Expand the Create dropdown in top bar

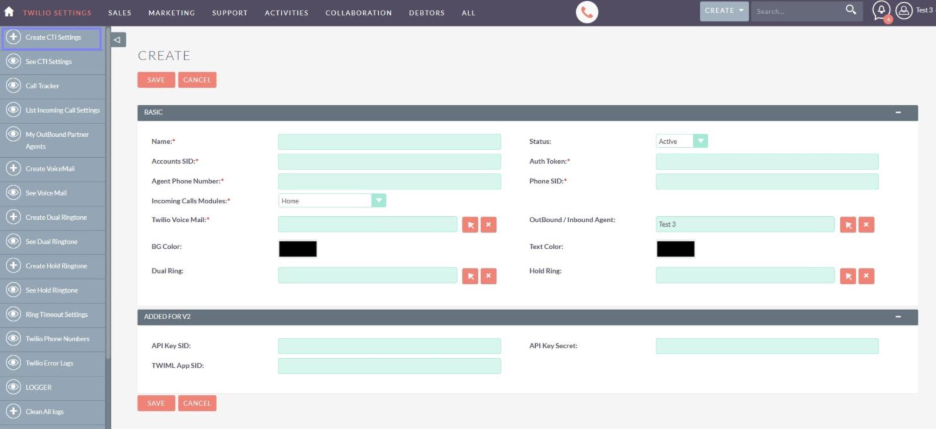[724, 11]
